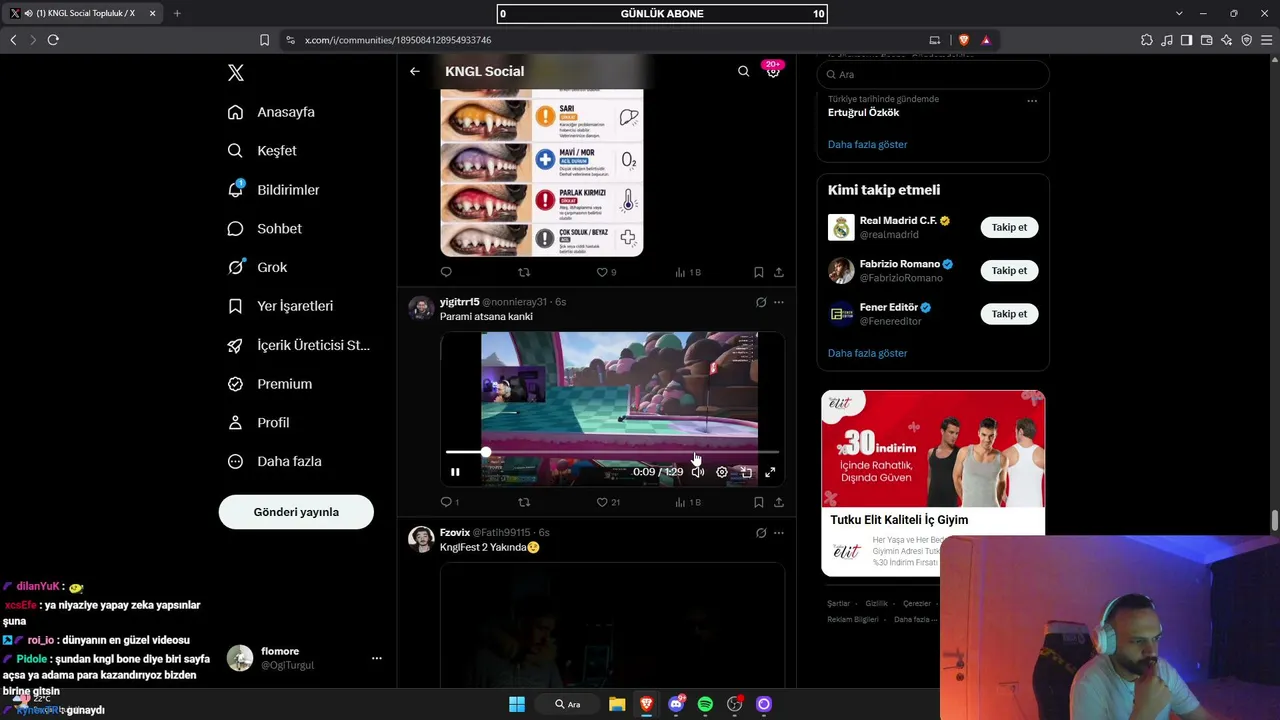Bookmark the gum color chart post
The image size is (1280, 720).
[759, 272]
